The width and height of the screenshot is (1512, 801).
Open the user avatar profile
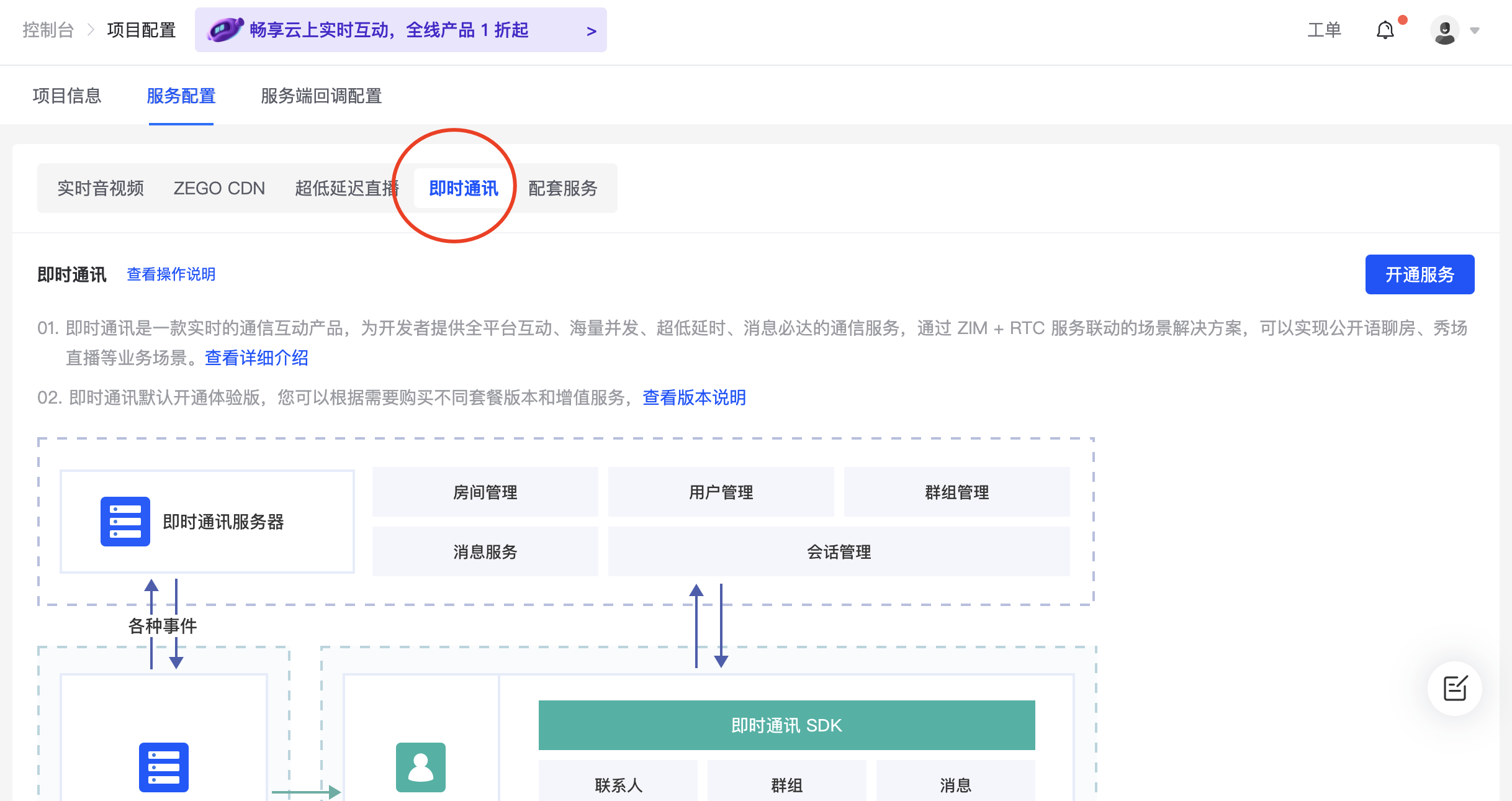click(1444, 30)
